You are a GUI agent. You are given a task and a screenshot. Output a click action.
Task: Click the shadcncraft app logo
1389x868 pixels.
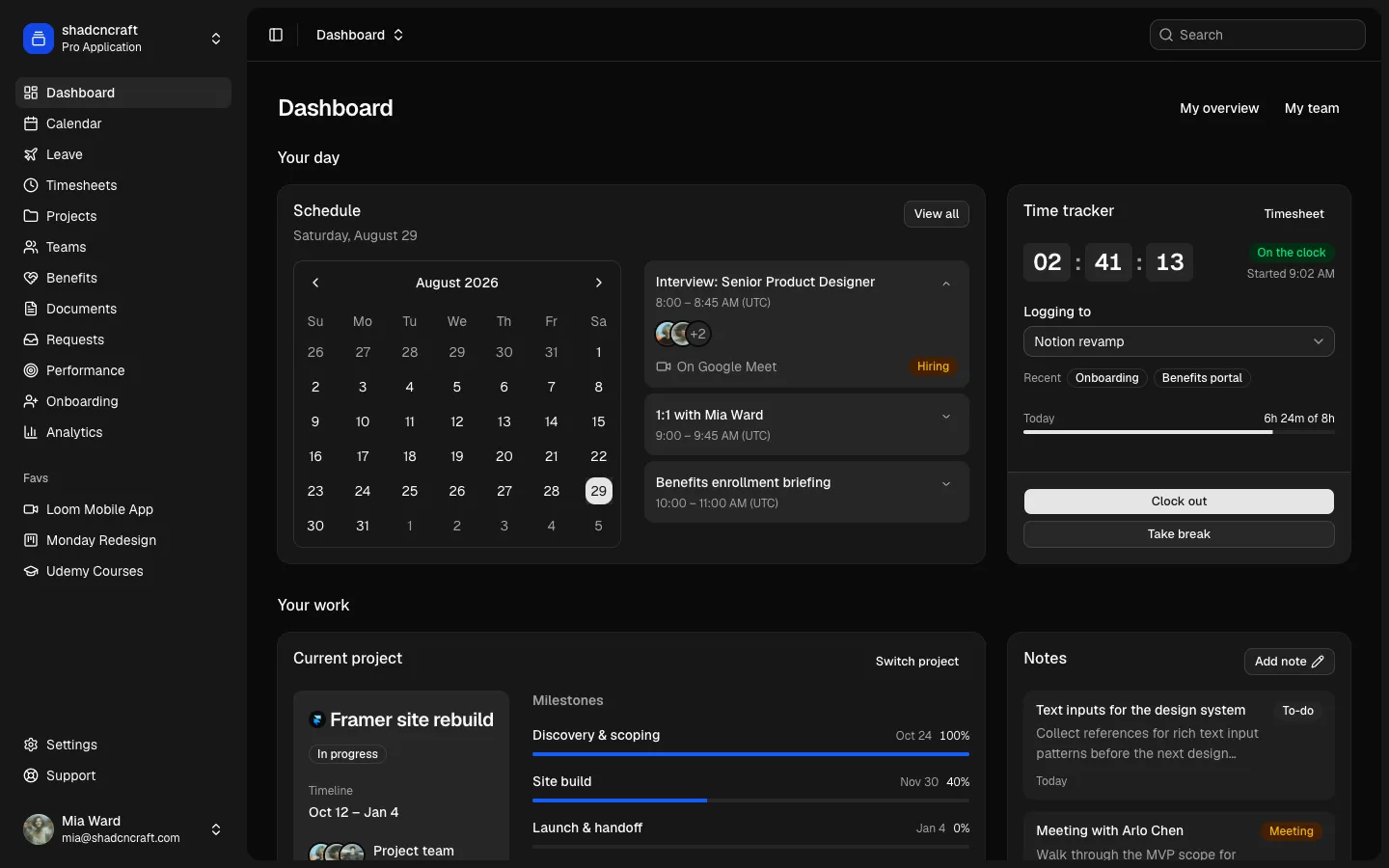(39, 39)
